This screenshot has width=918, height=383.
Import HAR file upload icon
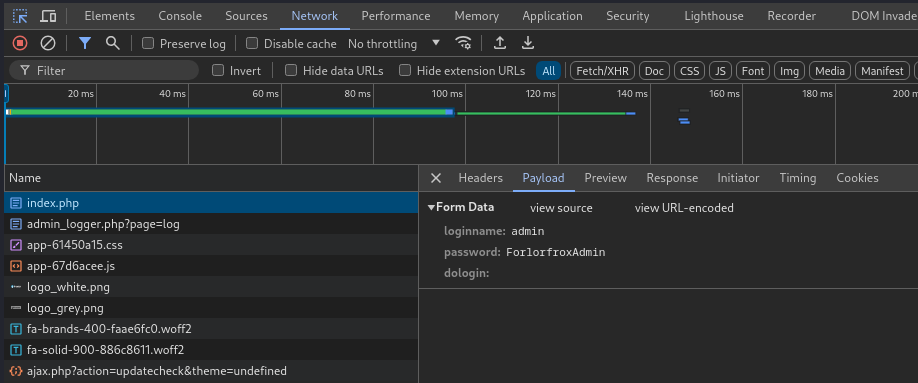point(499,43)
